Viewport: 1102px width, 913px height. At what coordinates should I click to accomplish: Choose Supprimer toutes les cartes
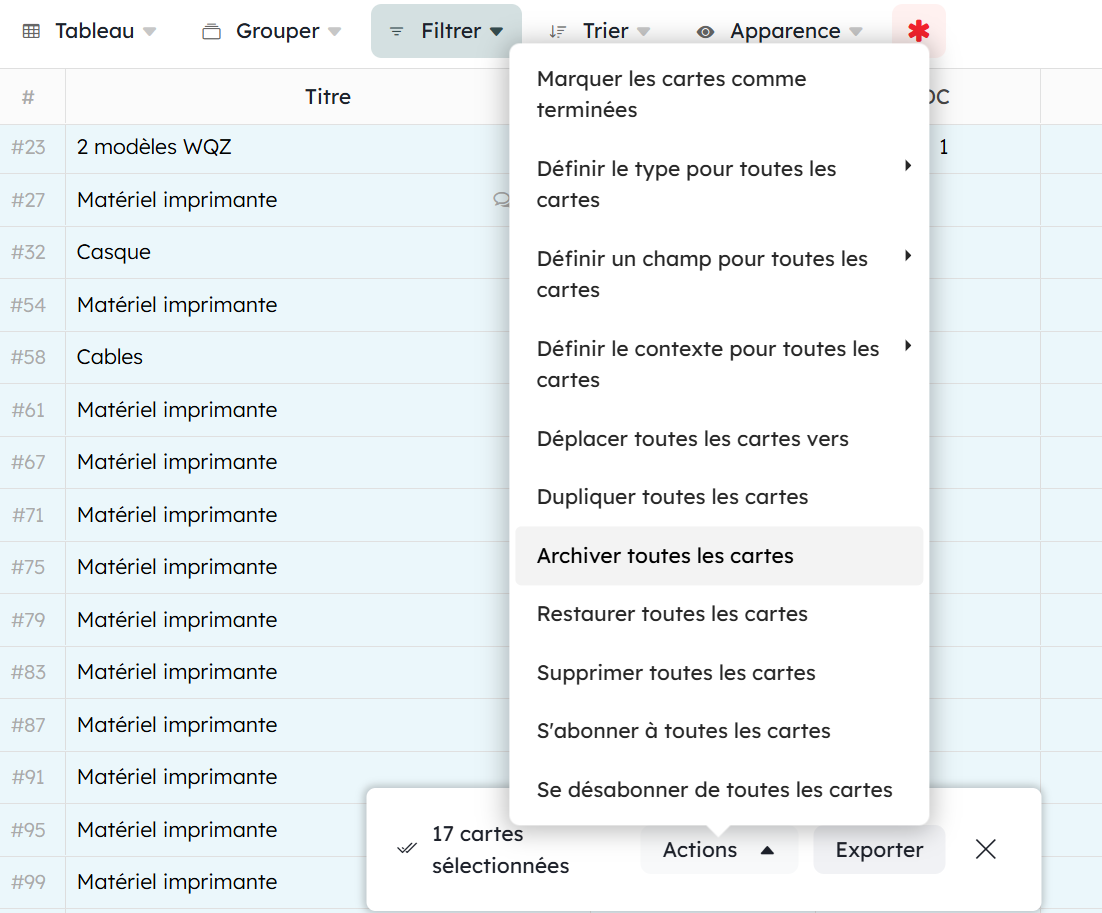click(676, 673)
